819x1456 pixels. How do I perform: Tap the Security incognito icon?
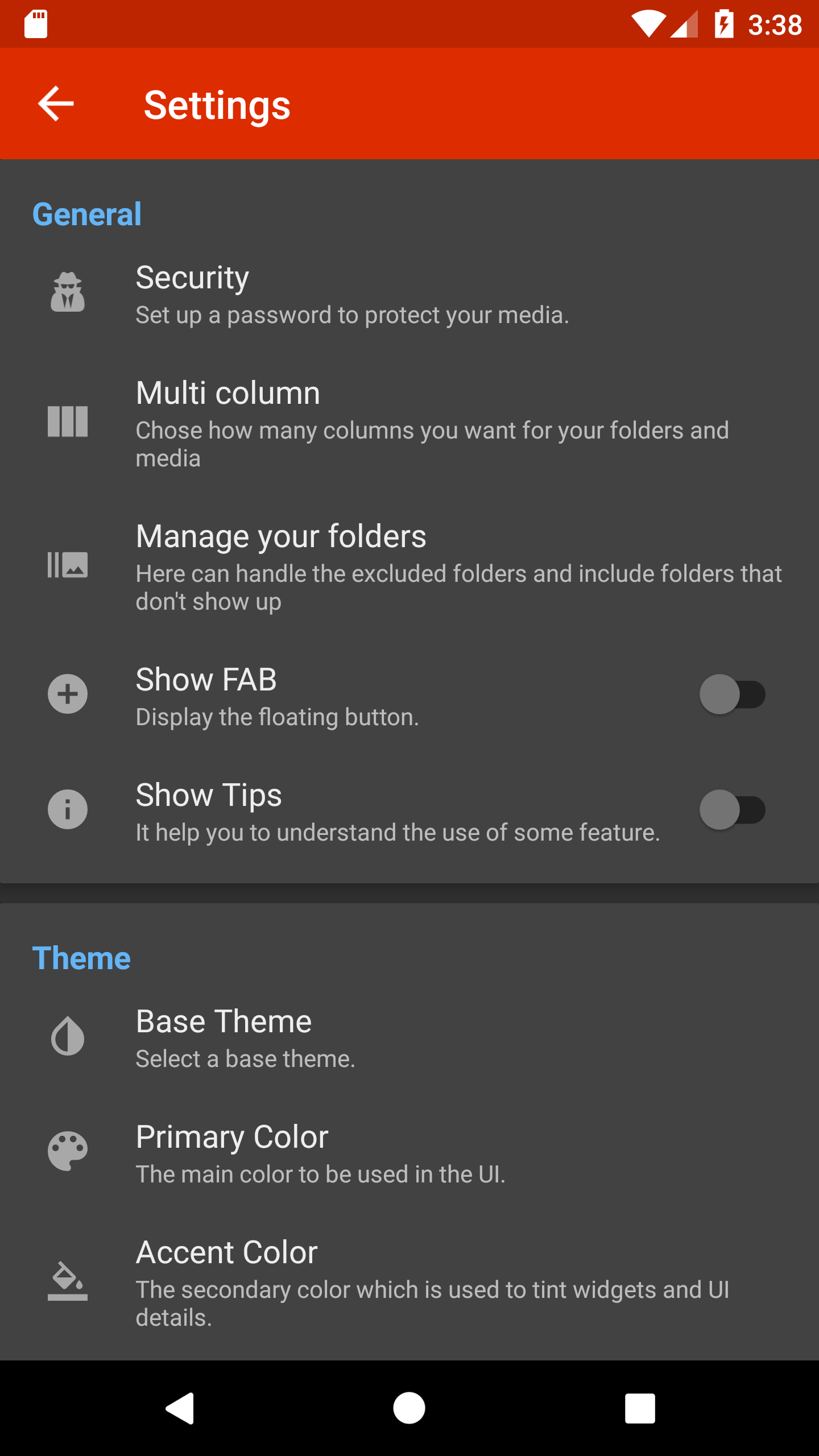[68, 291]
